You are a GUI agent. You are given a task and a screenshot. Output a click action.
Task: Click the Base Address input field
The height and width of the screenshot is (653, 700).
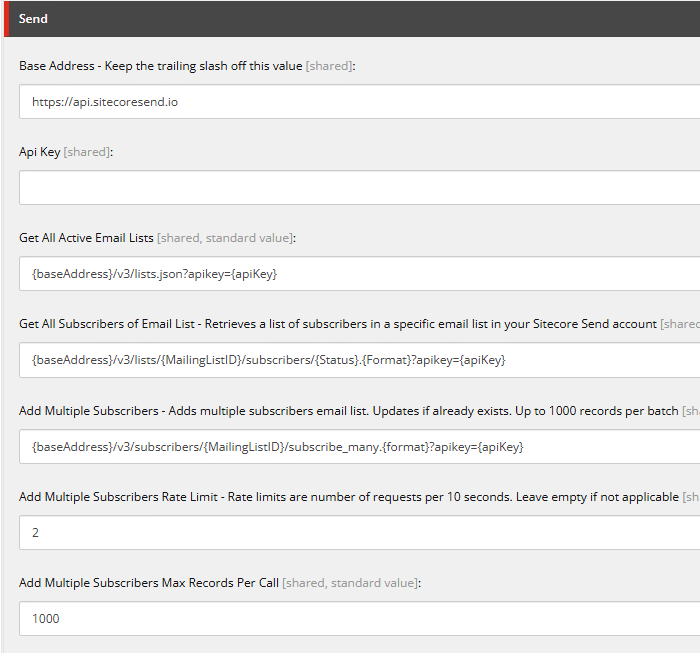[359, 102]
